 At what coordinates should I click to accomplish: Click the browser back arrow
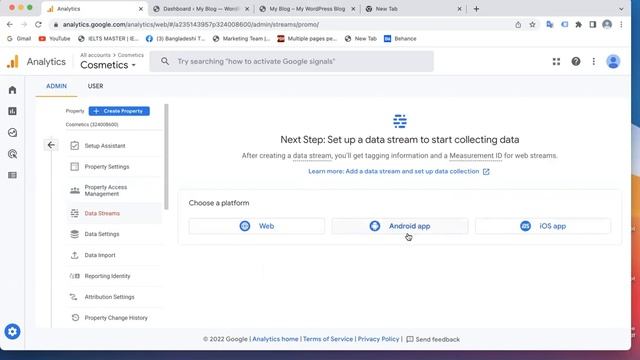(x=10, y=24)
